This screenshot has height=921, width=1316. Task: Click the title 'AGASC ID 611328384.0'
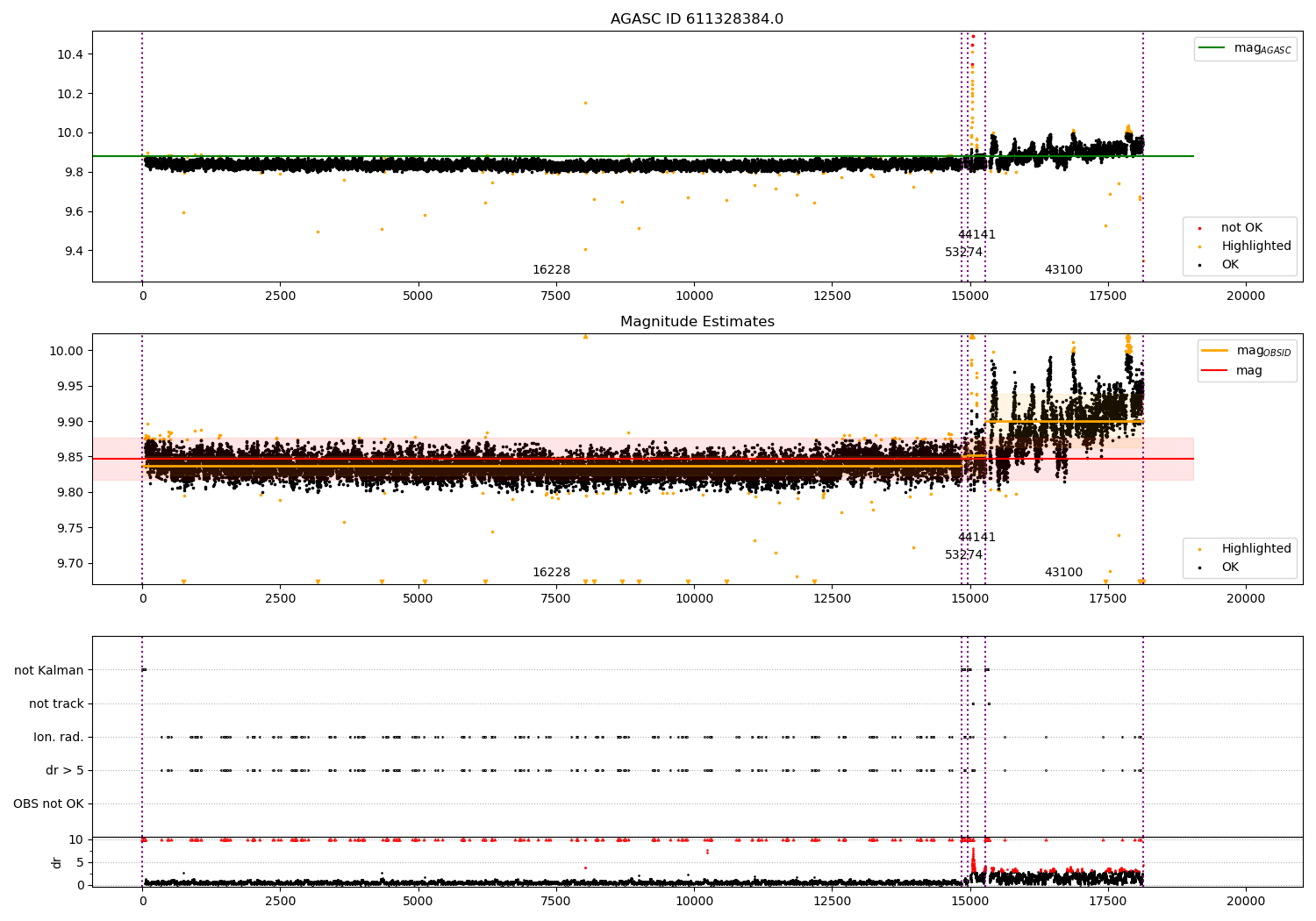click(x=697, y=19)
